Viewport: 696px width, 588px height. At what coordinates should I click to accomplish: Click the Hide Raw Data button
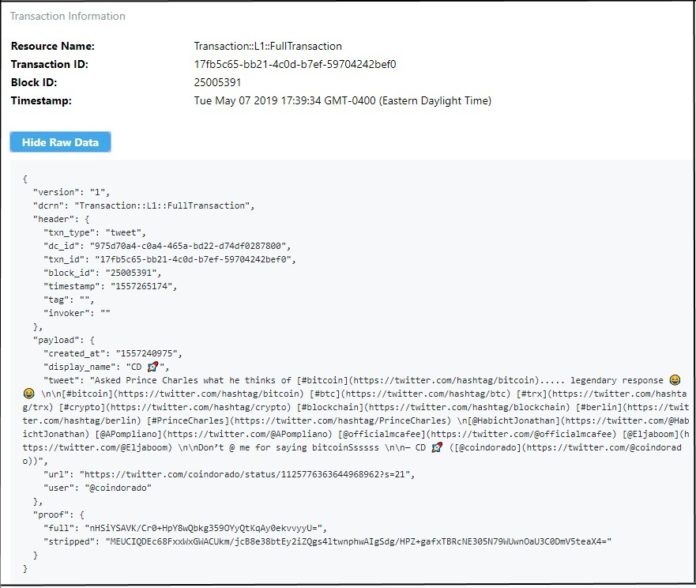(60, 142)
